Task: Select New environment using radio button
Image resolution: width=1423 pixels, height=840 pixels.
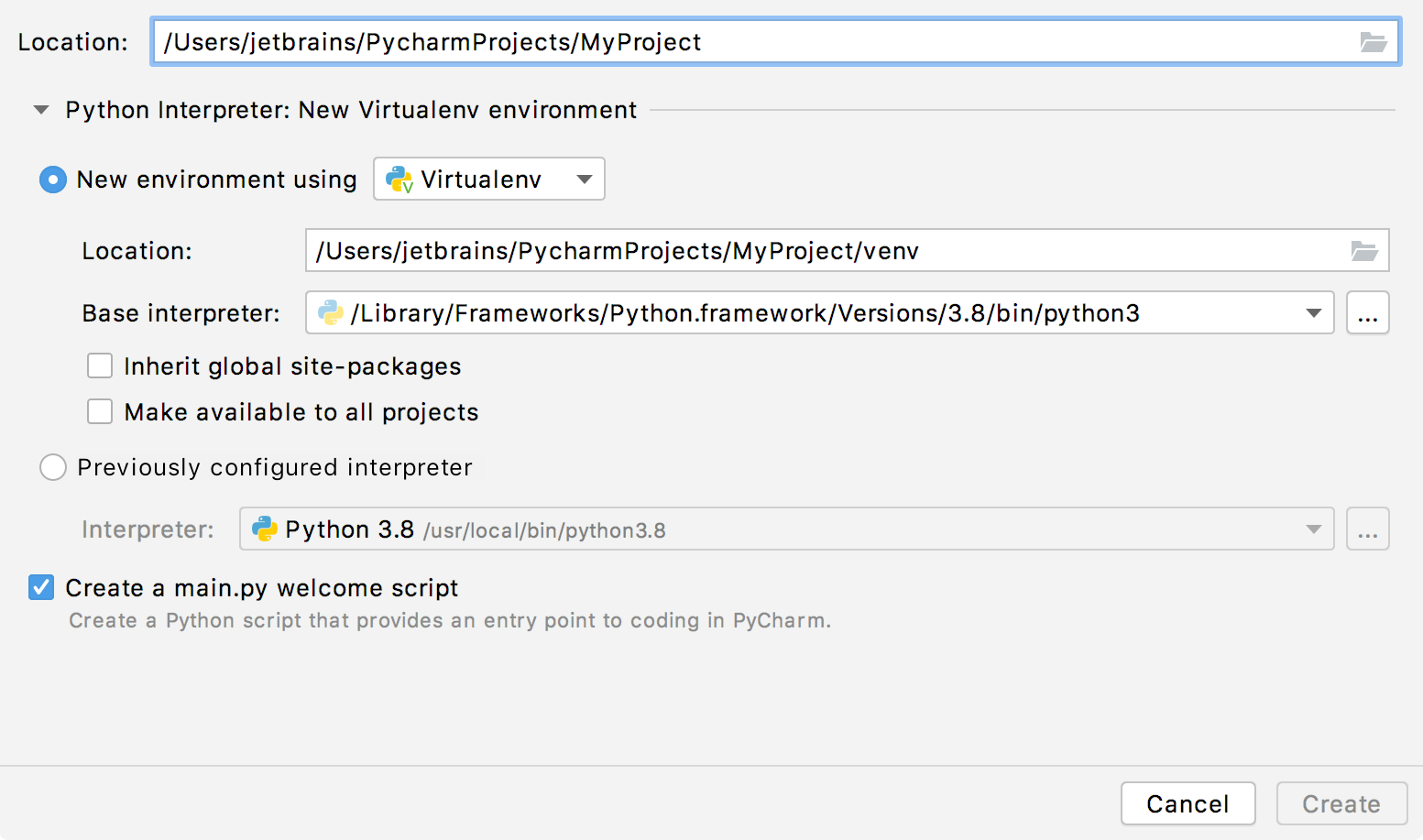Action: click(x=53, y=180)
